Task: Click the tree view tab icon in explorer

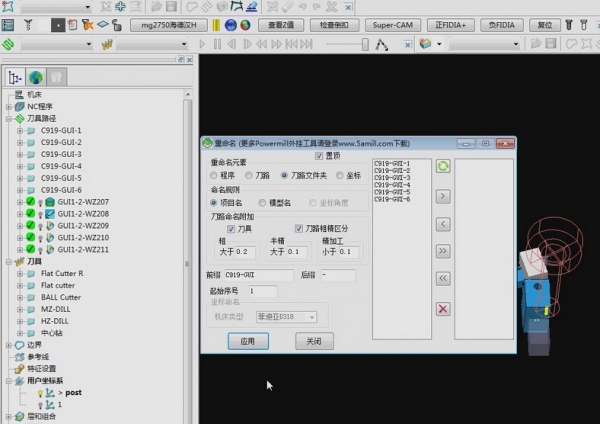Action: point(14,77)
